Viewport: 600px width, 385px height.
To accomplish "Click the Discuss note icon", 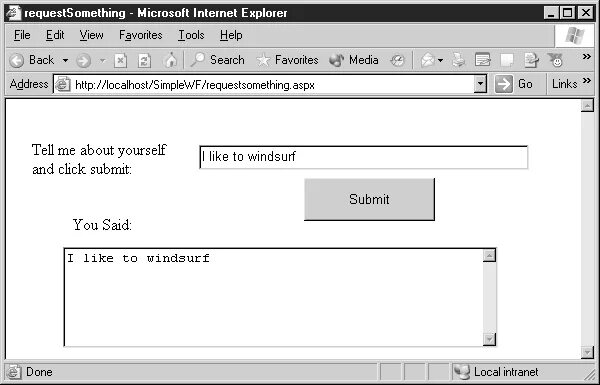I will 507,60.
